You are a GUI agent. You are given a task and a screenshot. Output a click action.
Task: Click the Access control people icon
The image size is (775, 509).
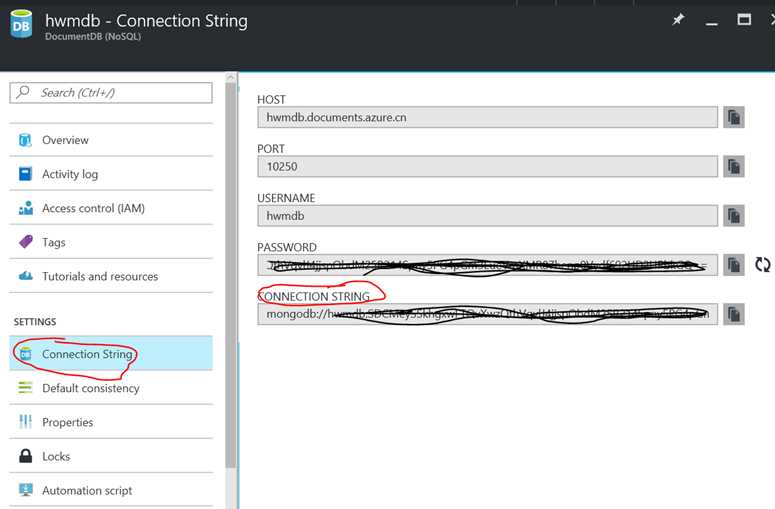tap(25, 208)
